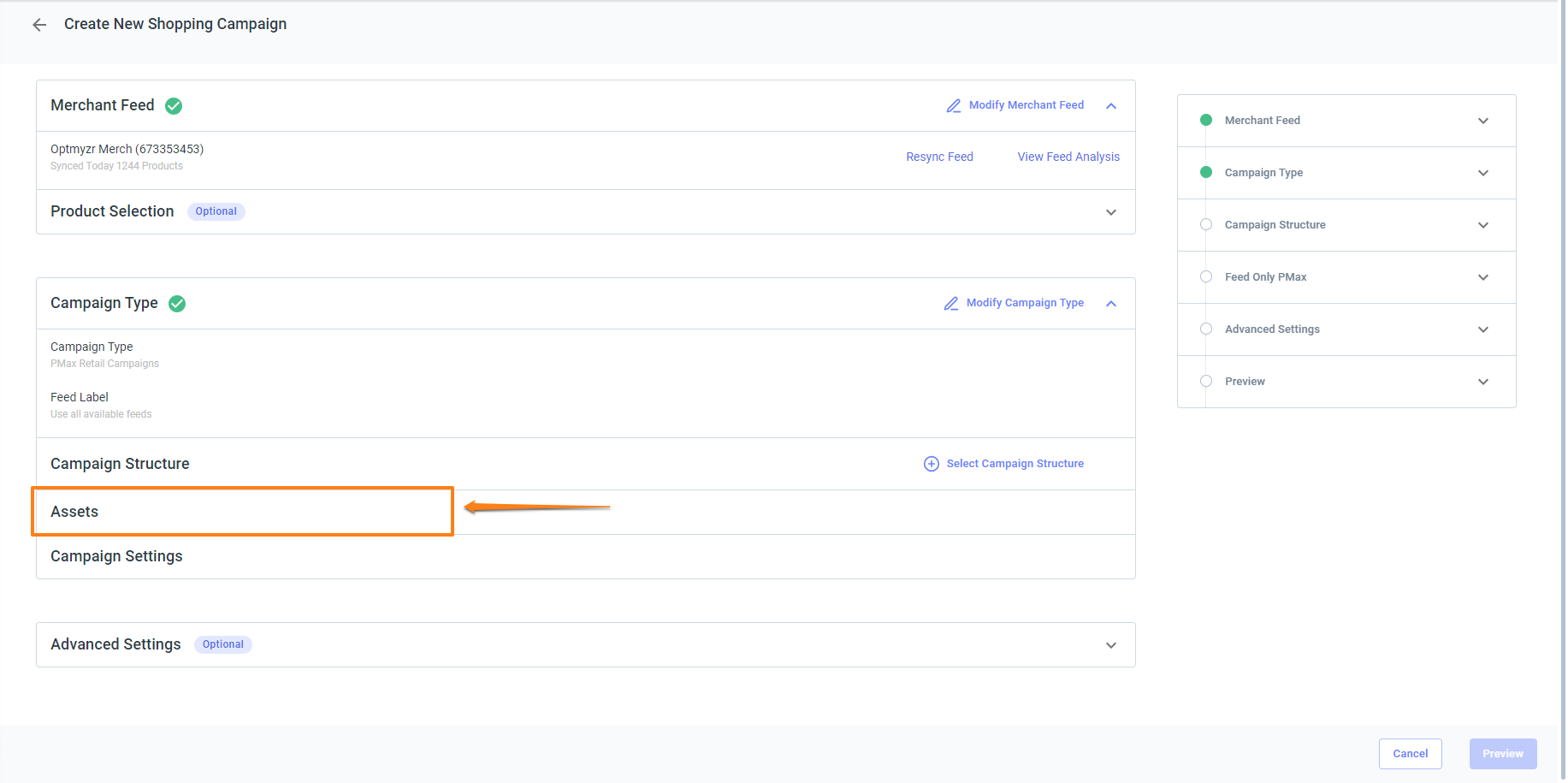Click Resync Feed link
1568x783 pixels.
939,157
